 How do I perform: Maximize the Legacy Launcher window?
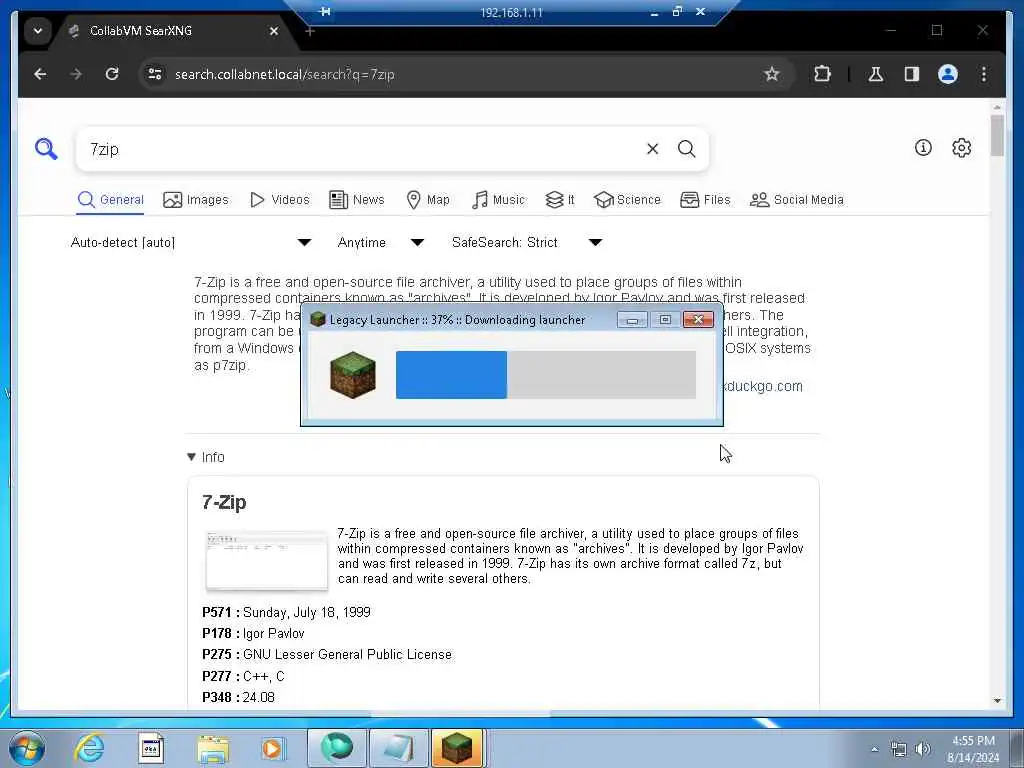click(x=665, y=319)
